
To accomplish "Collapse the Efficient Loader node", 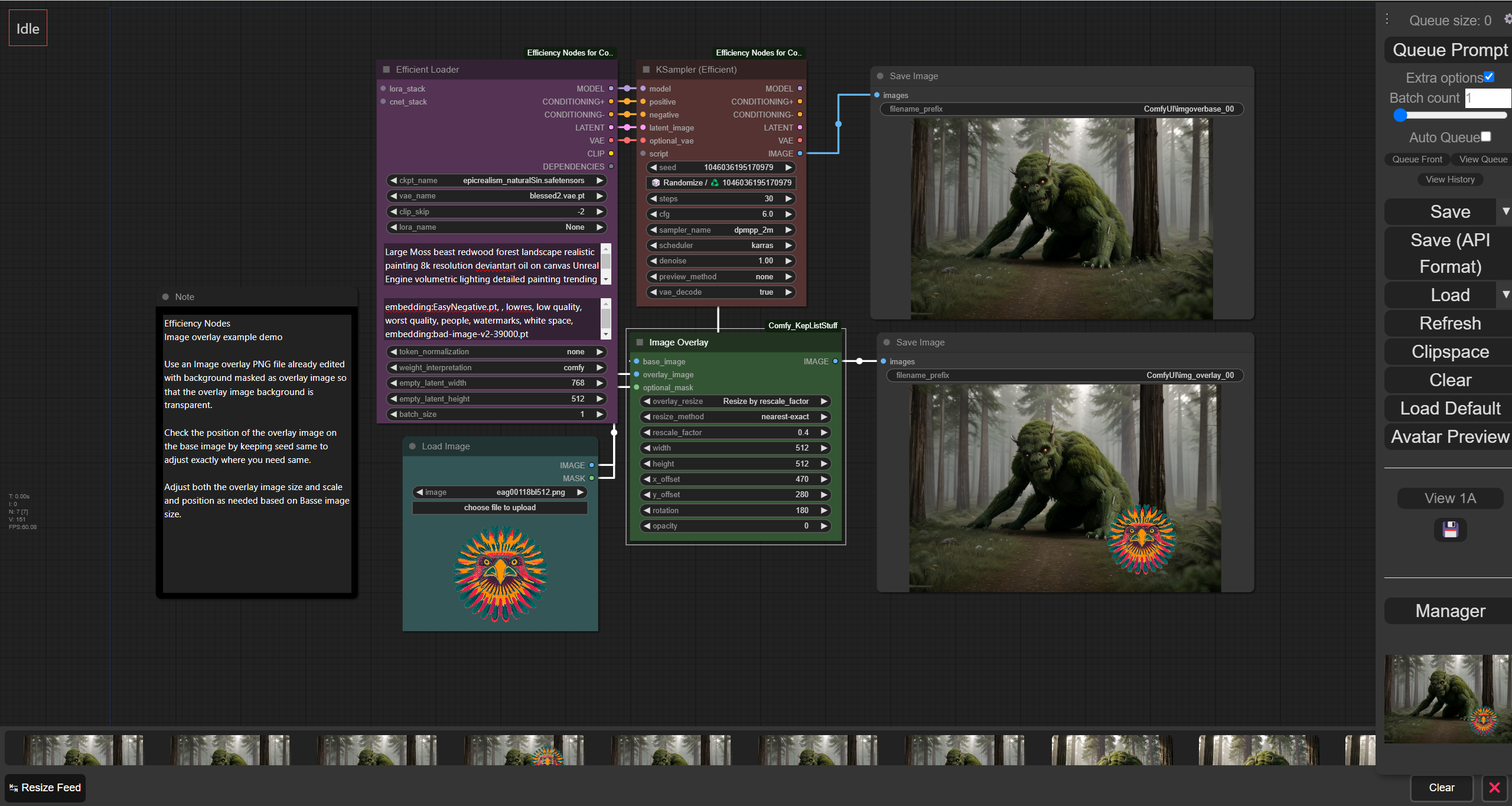I will pos(386,70).
